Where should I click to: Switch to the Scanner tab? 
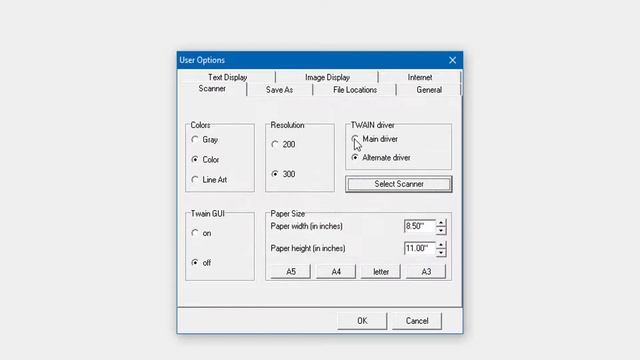pyautogui.click(x=212, y=89)
